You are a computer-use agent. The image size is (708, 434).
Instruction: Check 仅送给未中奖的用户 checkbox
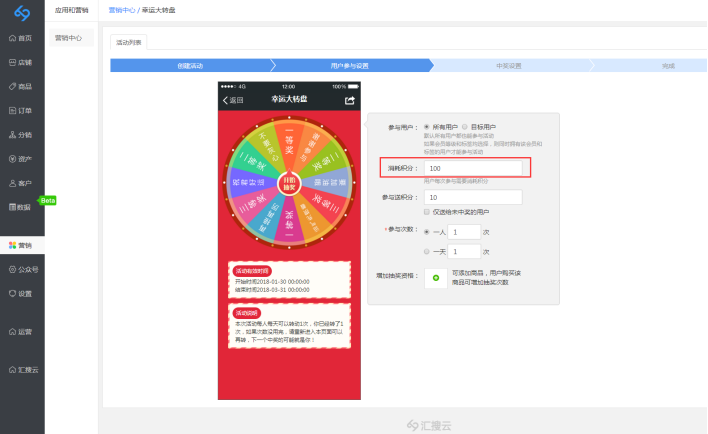428,212
